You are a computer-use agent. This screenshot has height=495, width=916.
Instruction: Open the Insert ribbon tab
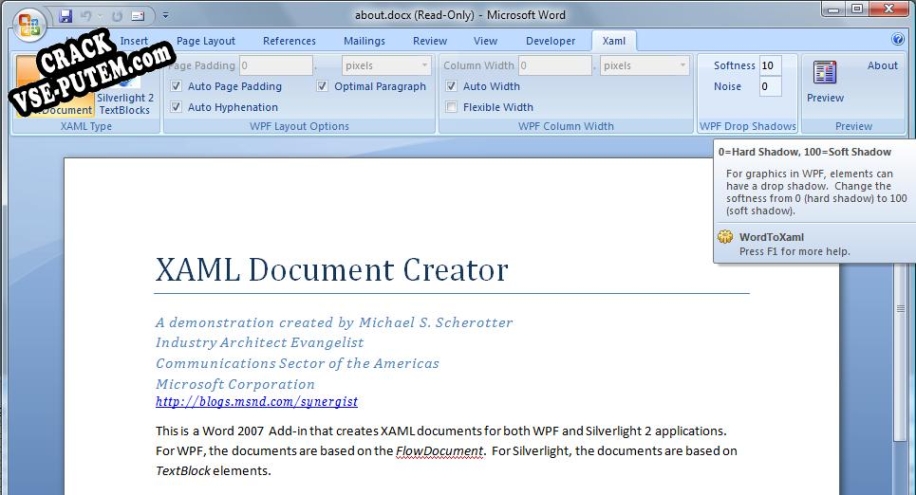[x=134, y=41]
